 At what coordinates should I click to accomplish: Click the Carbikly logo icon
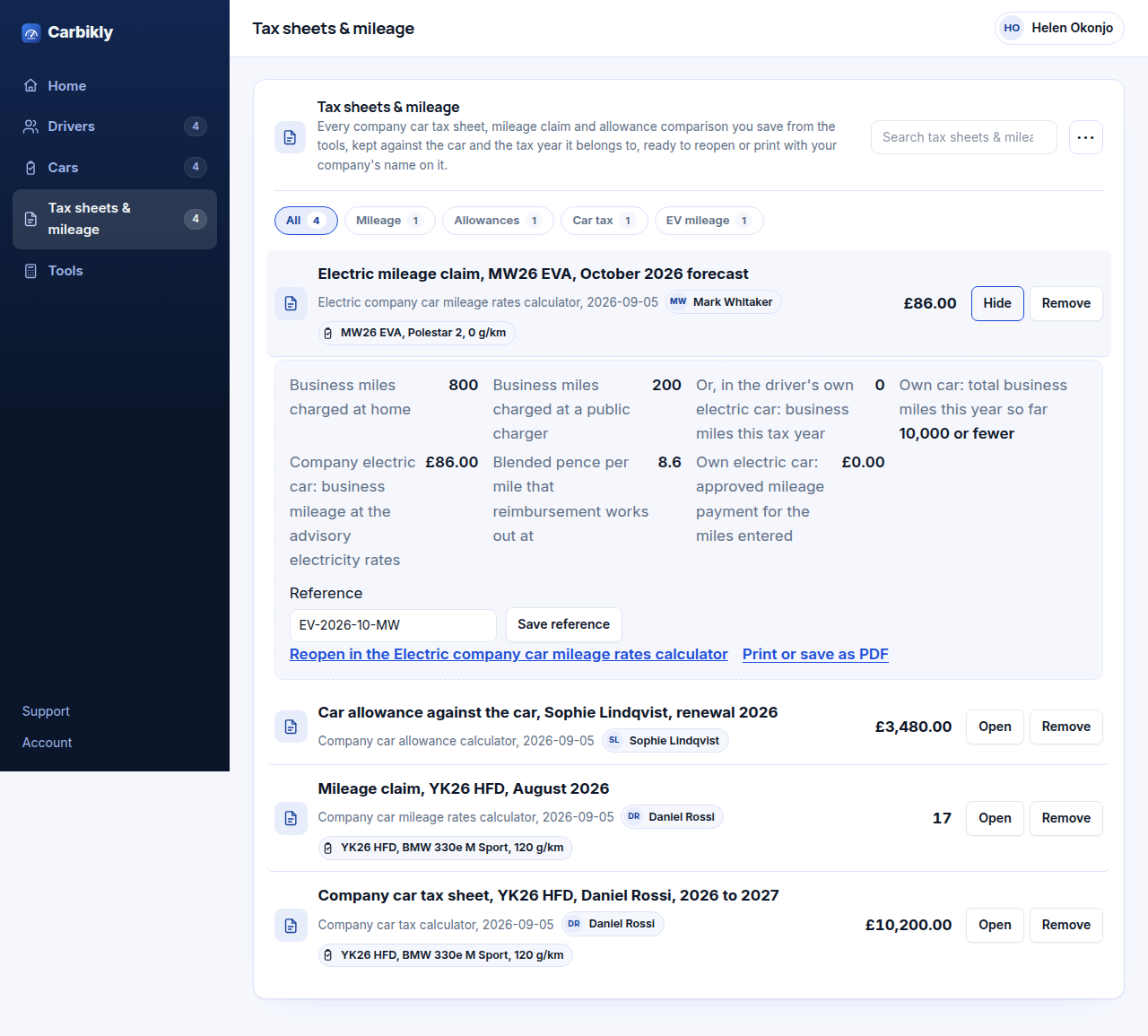tap(31, 33)
